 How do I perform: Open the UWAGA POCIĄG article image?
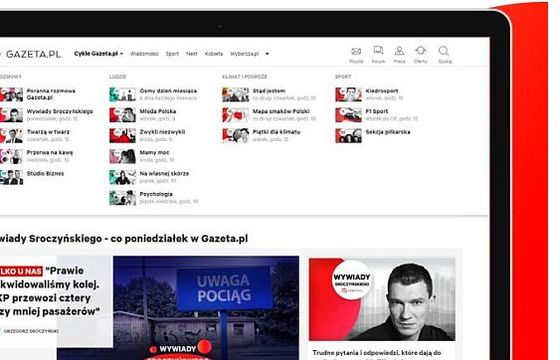(x=206, y=308)
